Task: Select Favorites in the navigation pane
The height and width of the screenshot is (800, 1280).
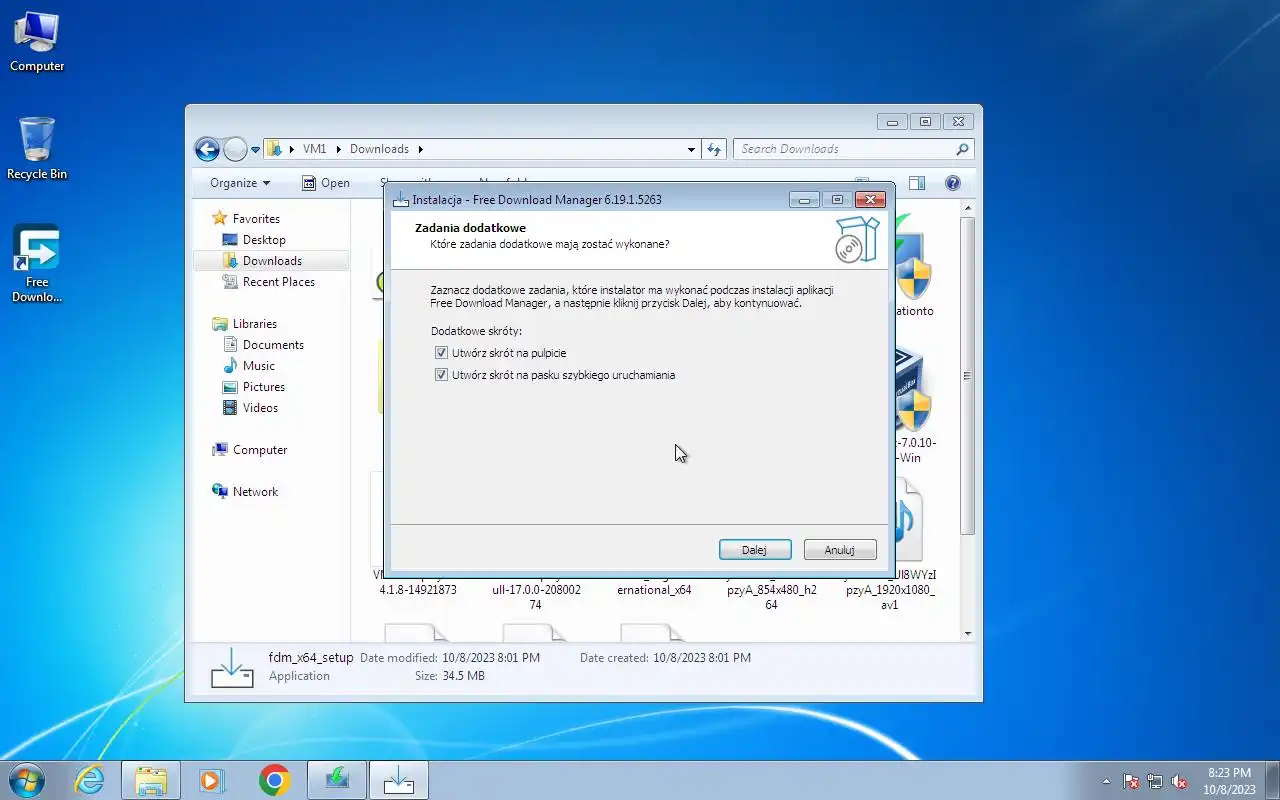Action: [x=246, y=219]
